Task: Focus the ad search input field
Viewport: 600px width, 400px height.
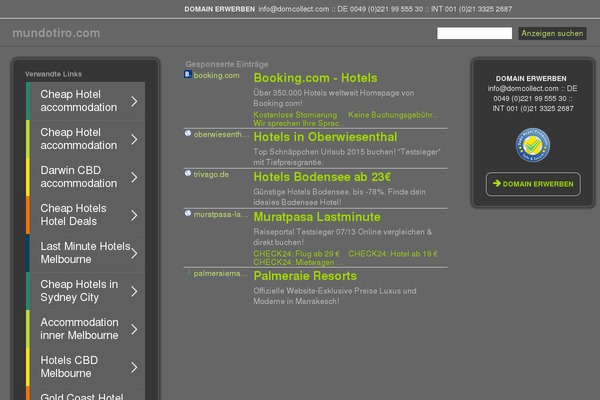Action: coord(474,33)
